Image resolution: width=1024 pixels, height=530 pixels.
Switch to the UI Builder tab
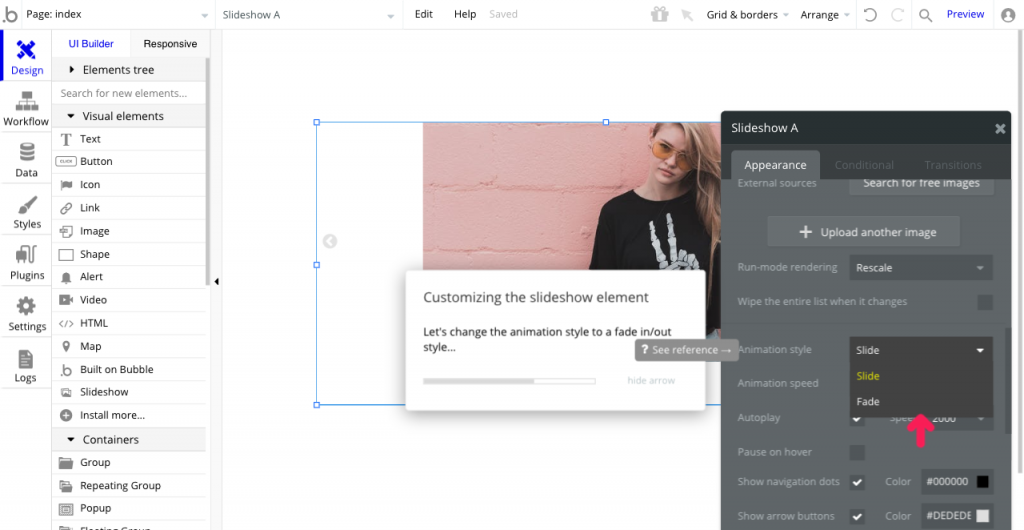point(91,44)
